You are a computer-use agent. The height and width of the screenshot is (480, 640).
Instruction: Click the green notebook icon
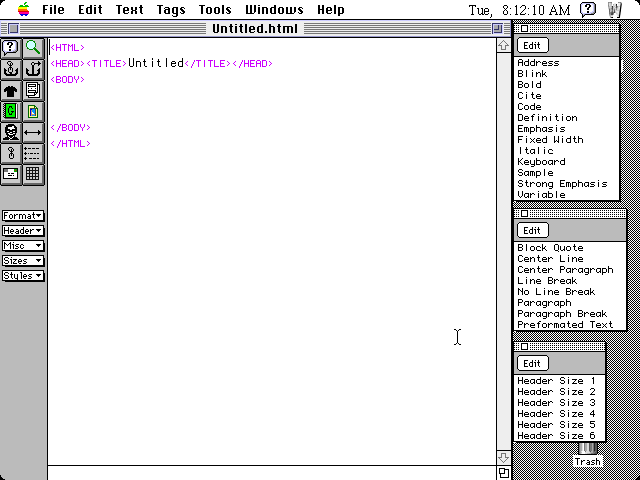coord(11,111)
